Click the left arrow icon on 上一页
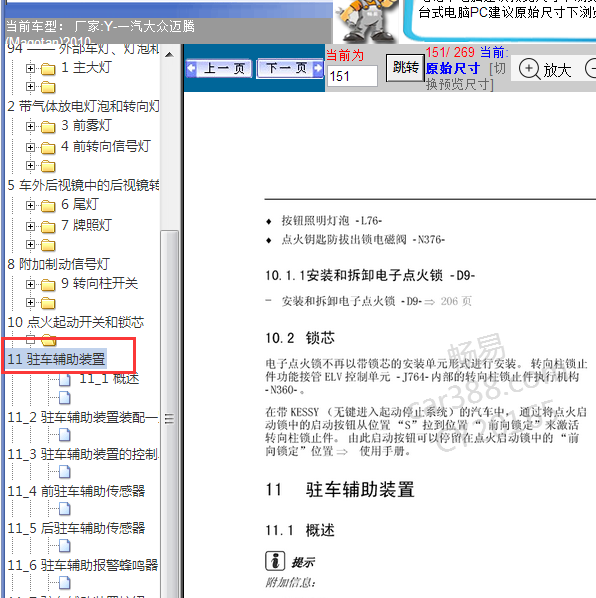This screenshot has height=598, width=596. click(191, 69)
